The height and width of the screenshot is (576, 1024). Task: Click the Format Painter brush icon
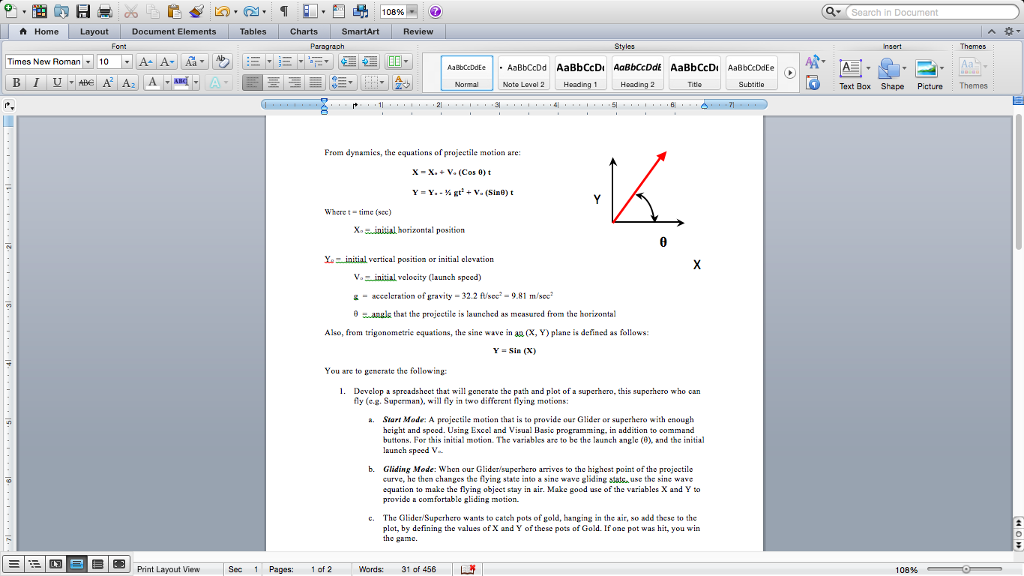[195, 11]
